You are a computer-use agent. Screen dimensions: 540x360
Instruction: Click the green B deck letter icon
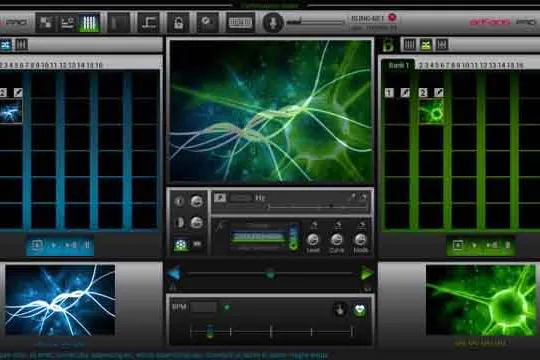389,45
